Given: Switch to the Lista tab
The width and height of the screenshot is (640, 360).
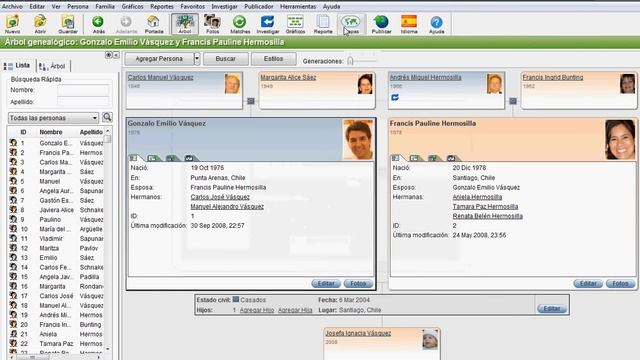Looking at the screenshot, I should 18,66.
